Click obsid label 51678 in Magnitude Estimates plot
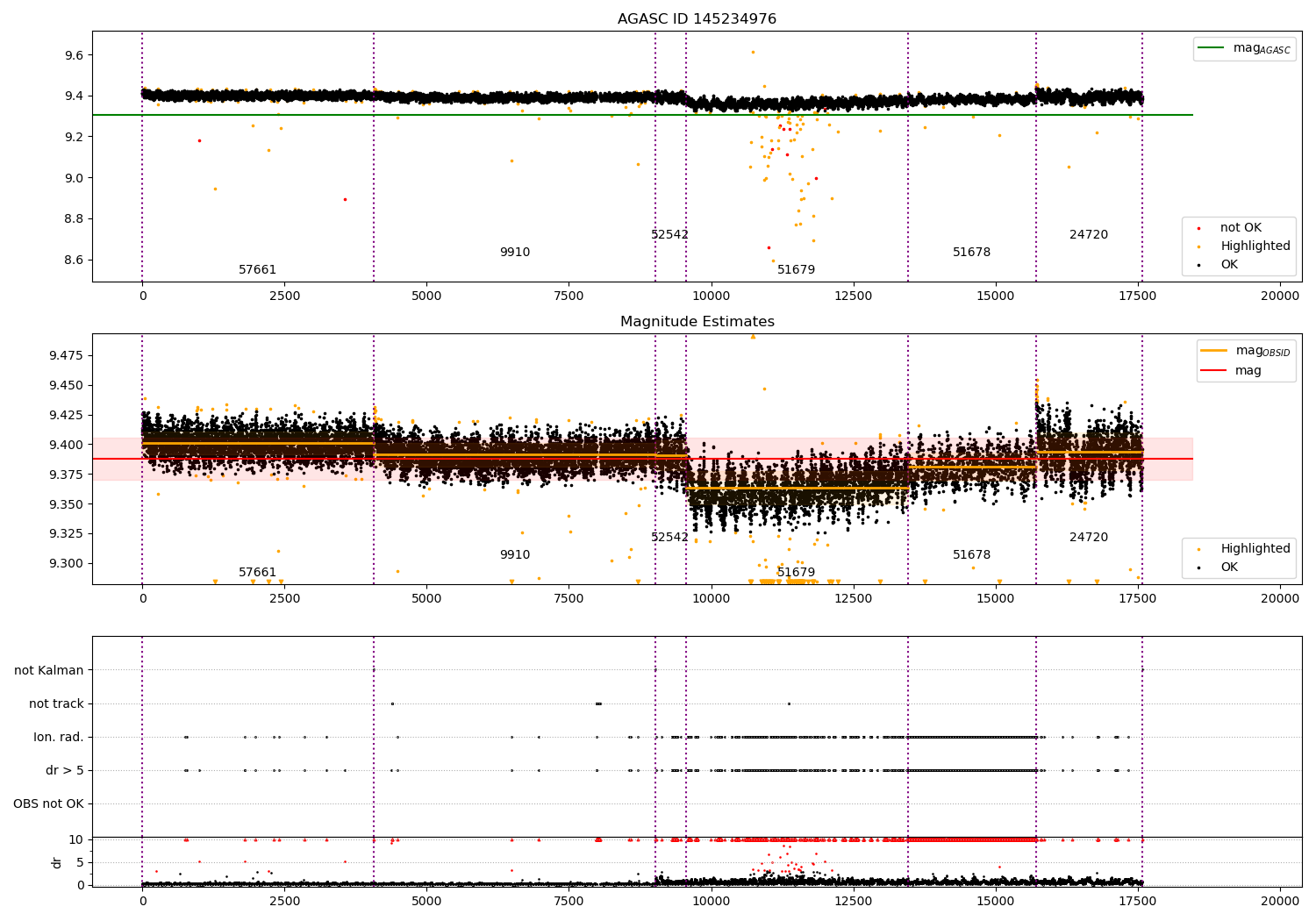 (971, 555)
